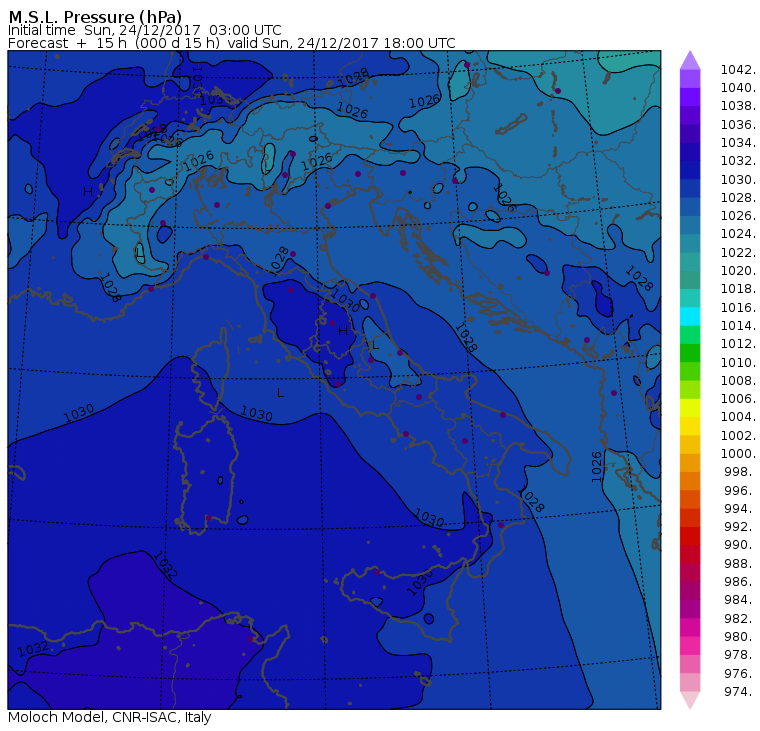Click legend value 1034.
Viewport: 760px width, 731px height.
(x=738, y=143)
